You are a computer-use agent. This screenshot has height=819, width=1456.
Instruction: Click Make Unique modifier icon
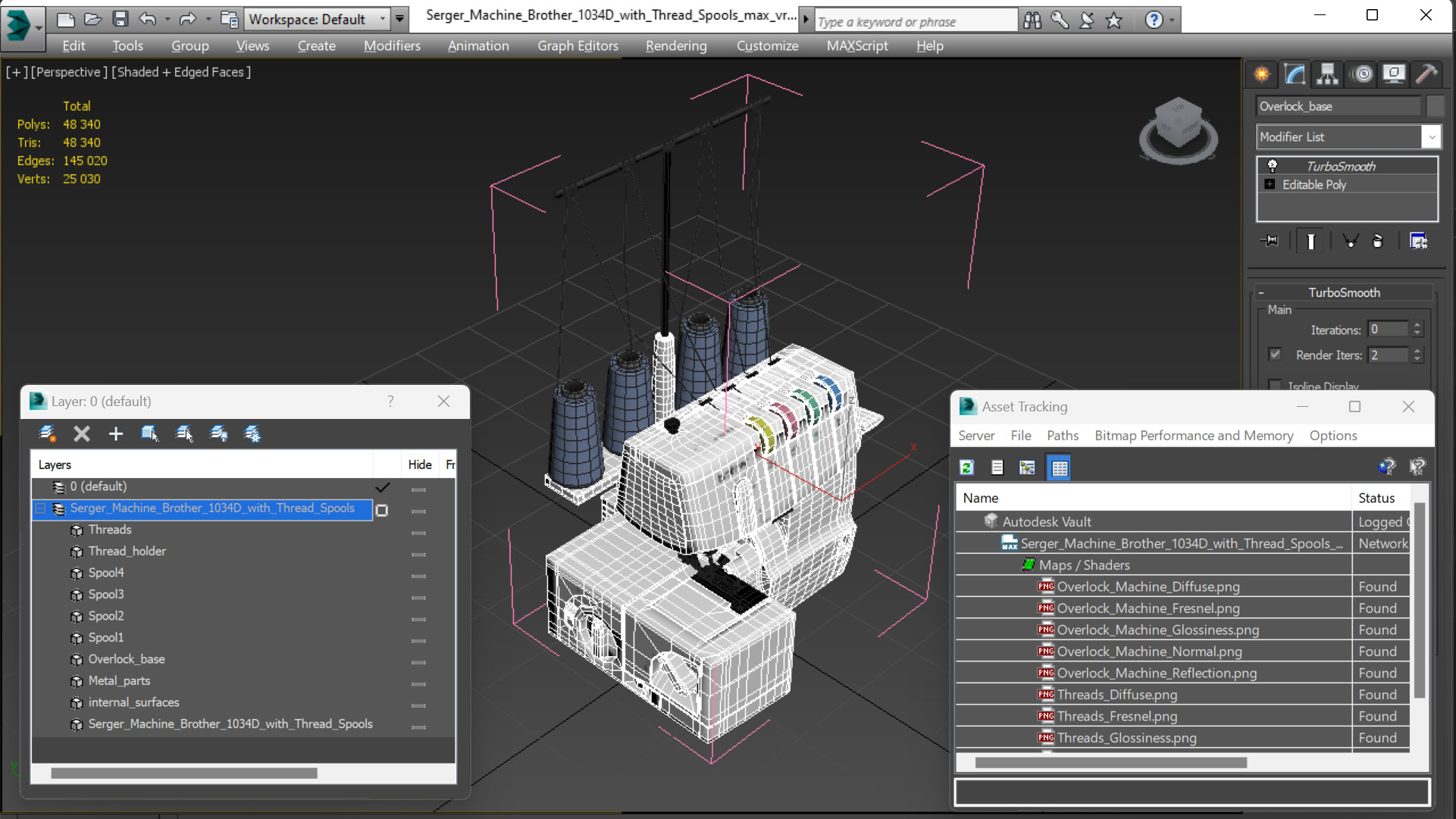[x=1350, y=241]
